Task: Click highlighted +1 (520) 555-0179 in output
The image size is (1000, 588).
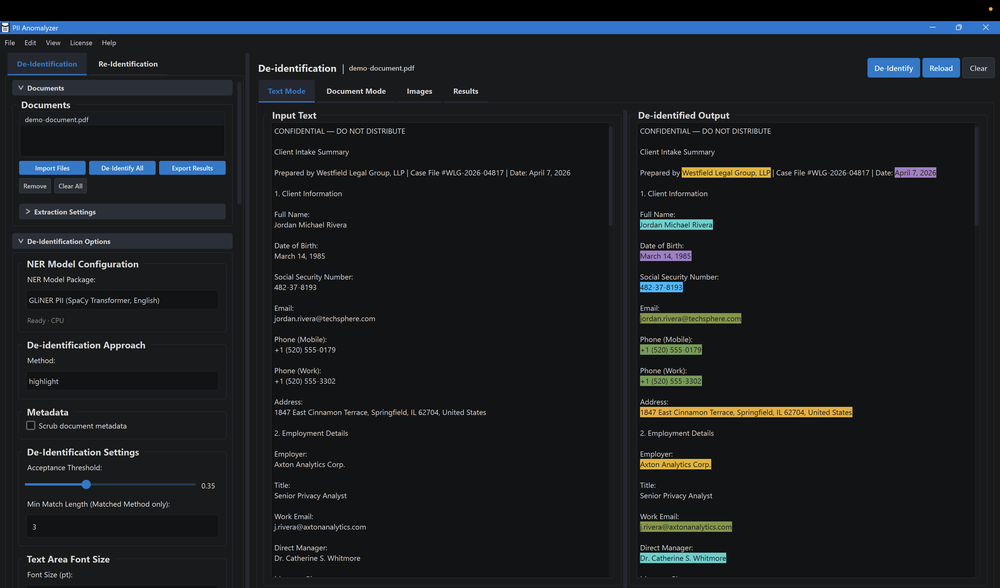Action: (670, 350)
